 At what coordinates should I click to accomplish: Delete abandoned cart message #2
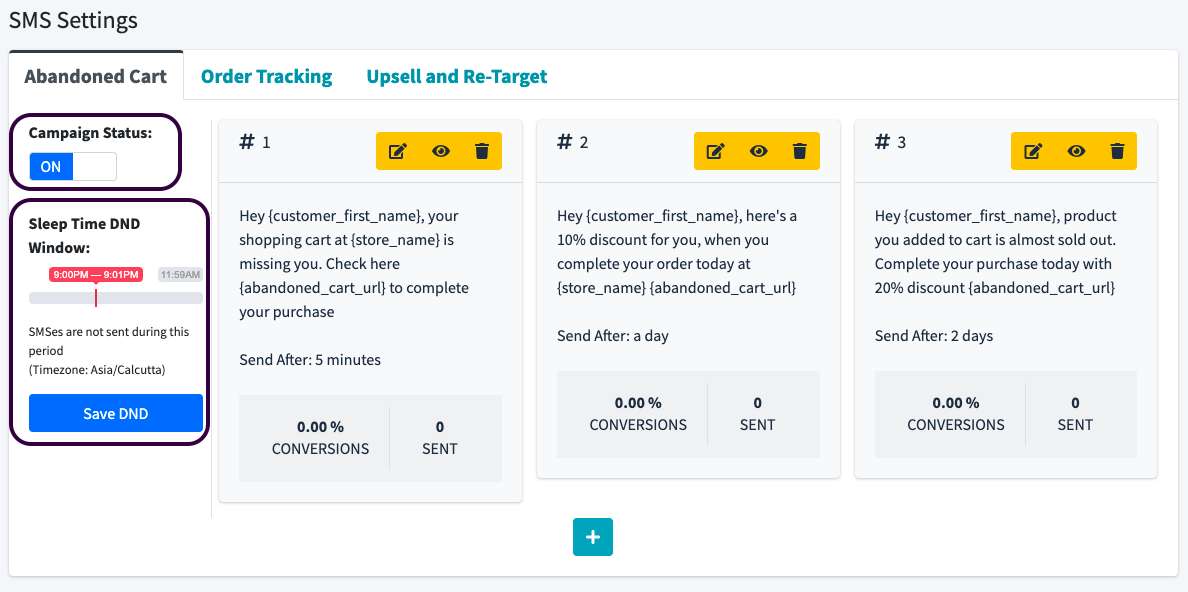(799, 151)
